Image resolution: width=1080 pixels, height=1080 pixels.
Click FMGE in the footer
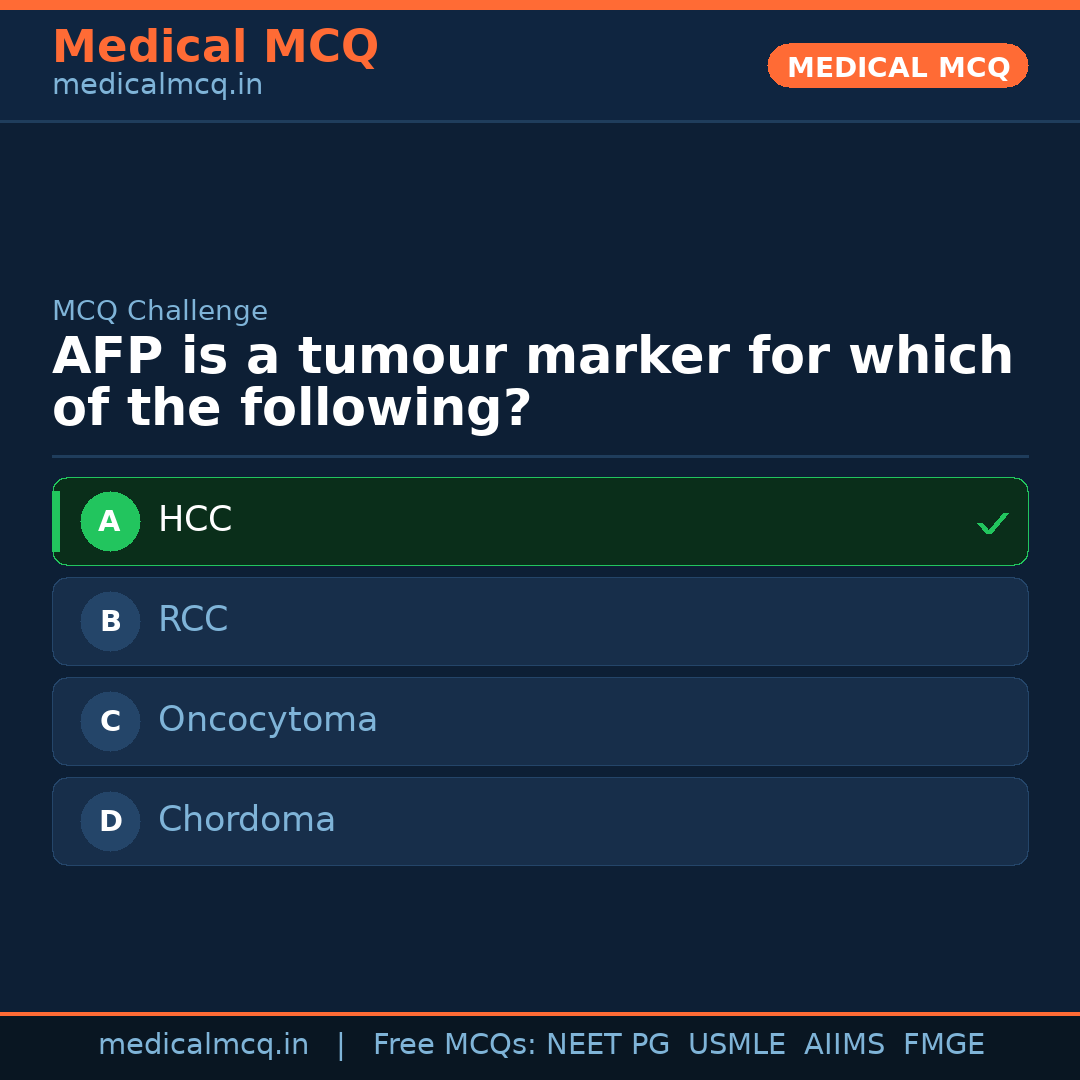click(x=943, y=1045)
